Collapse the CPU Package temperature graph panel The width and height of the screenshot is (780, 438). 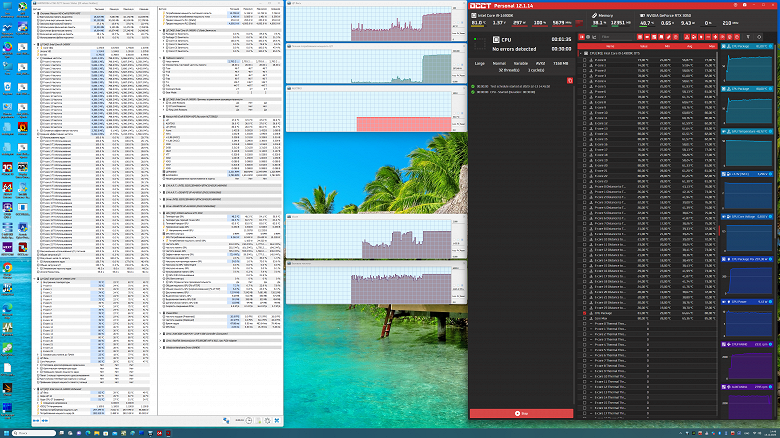tap(724, 46)
